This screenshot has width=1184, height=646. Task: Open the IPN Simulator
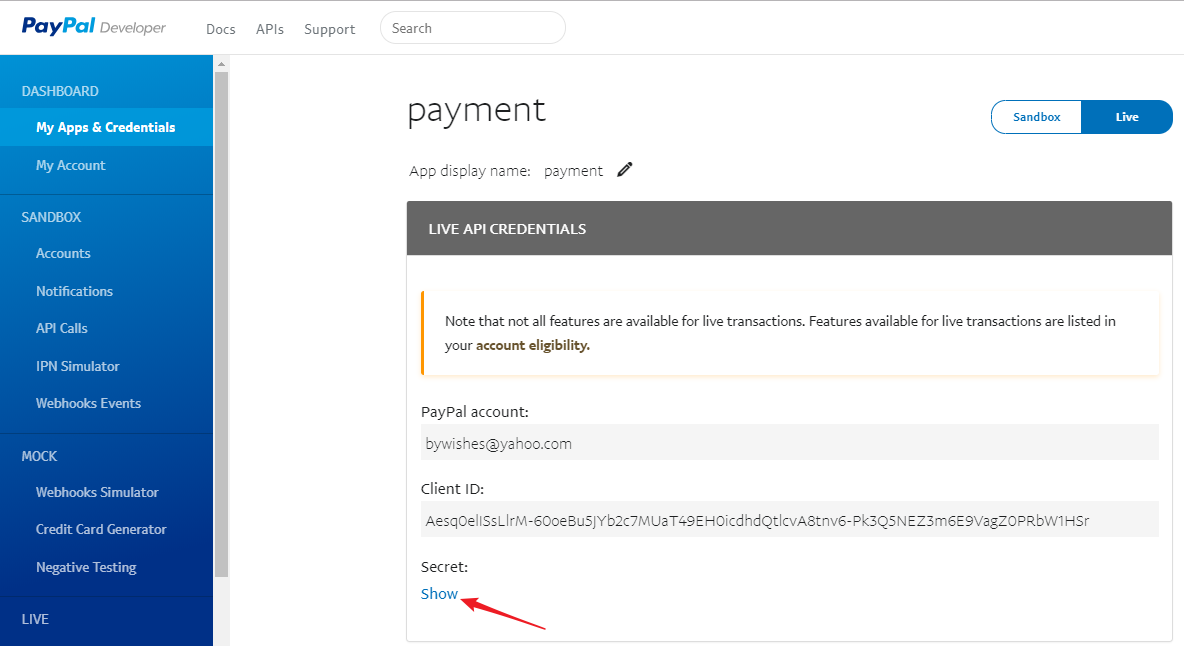coord(78,366)
